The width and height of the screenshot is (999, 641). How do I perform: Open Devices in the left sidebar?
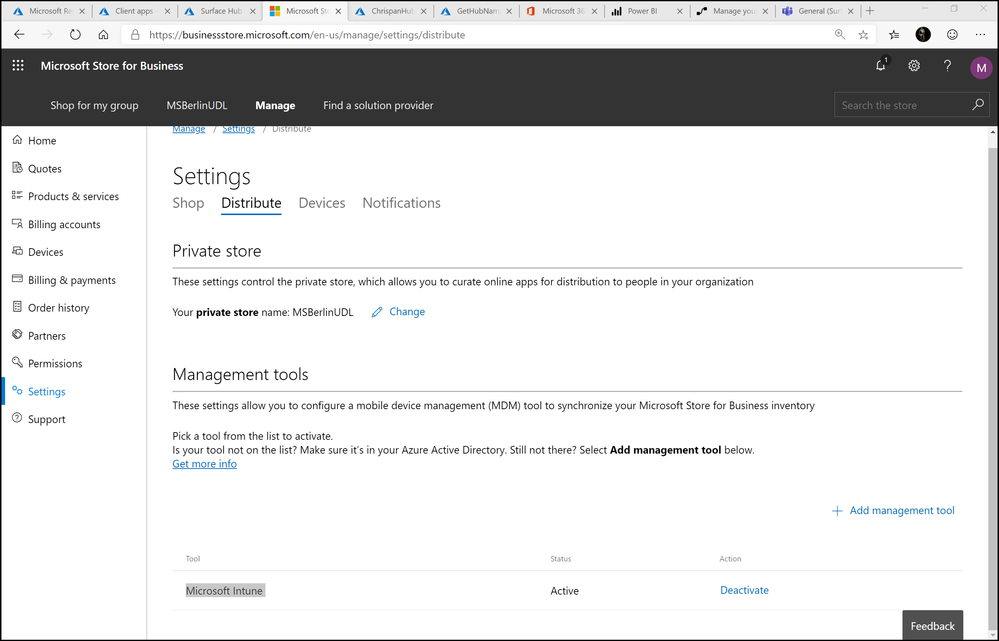38,252
